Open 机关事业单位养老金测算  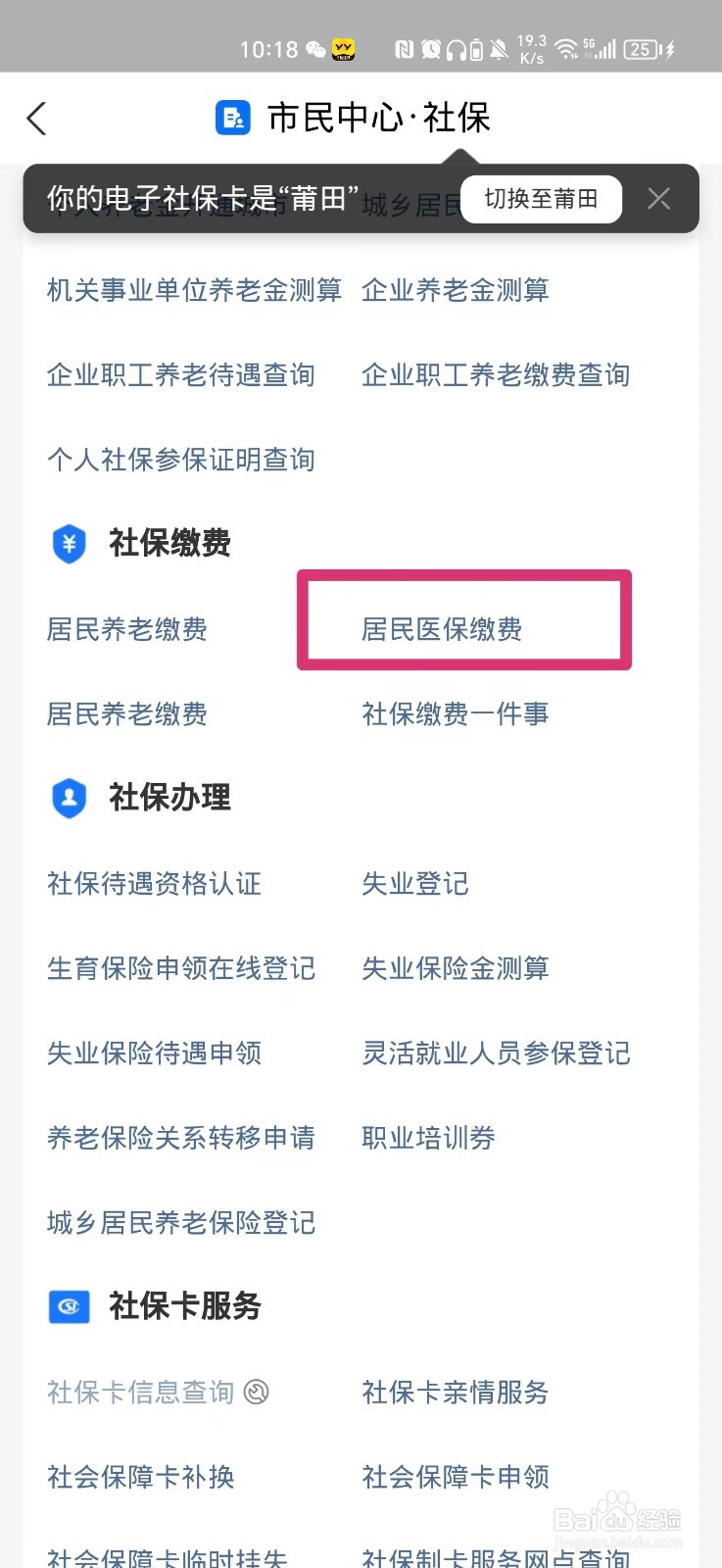point(194,290)
